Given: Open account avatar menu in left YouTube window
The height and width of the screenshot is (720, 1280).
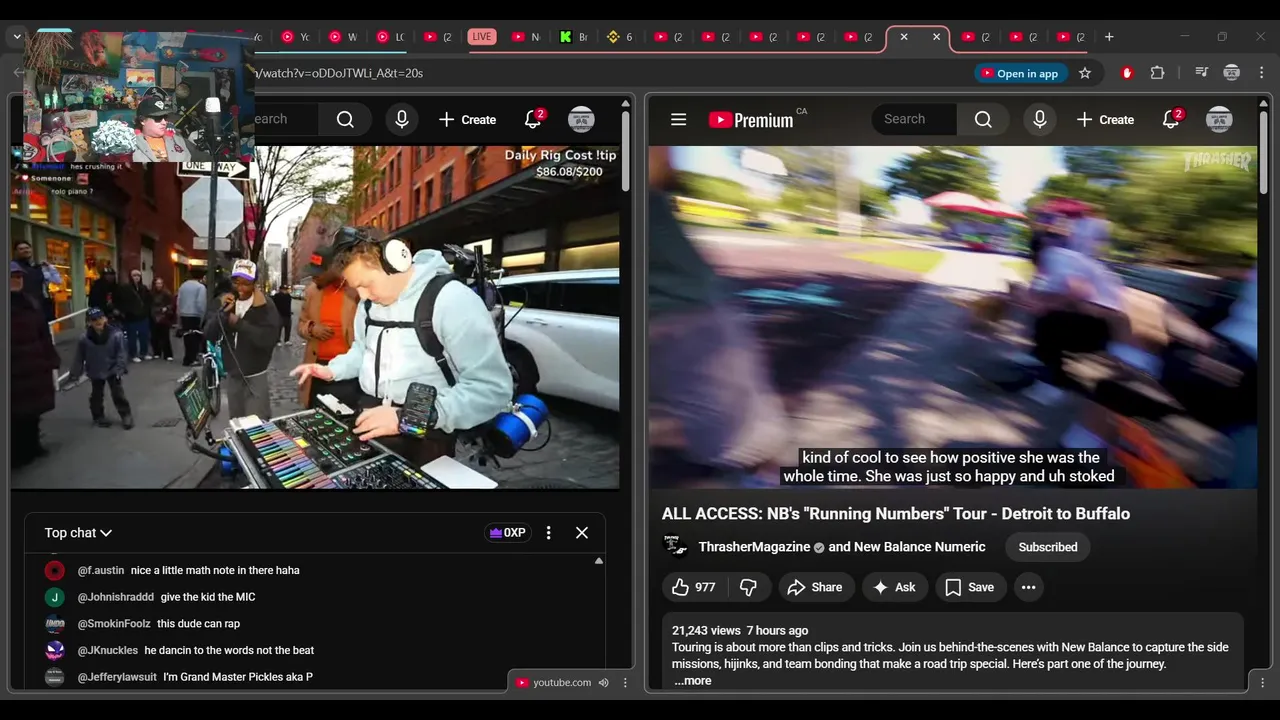Looking at the screenshot, I should (x=581, y=120).
